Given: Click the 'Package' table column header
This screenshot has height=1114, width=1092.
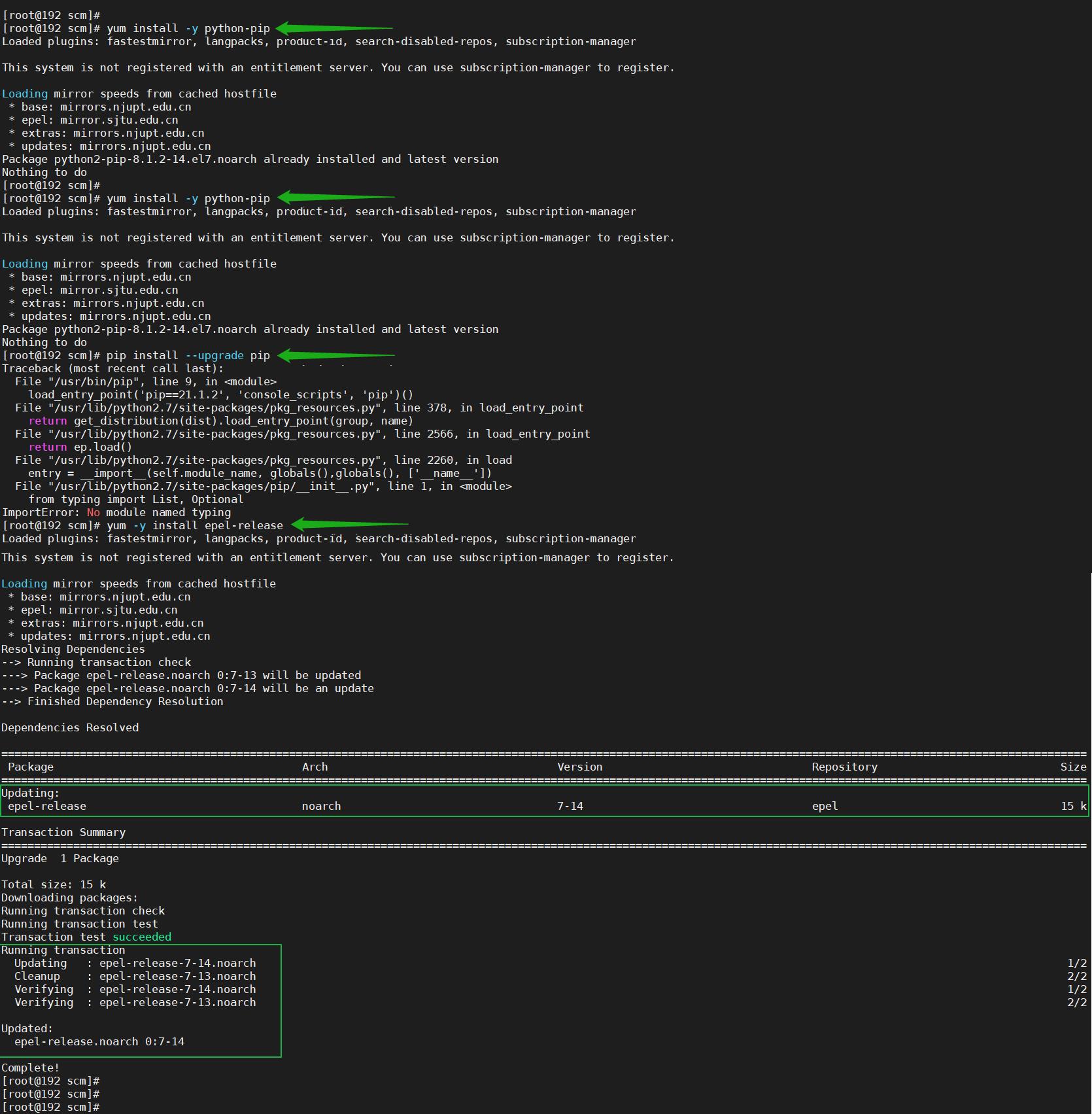Looking at the screenshot, I should [31, 767].
